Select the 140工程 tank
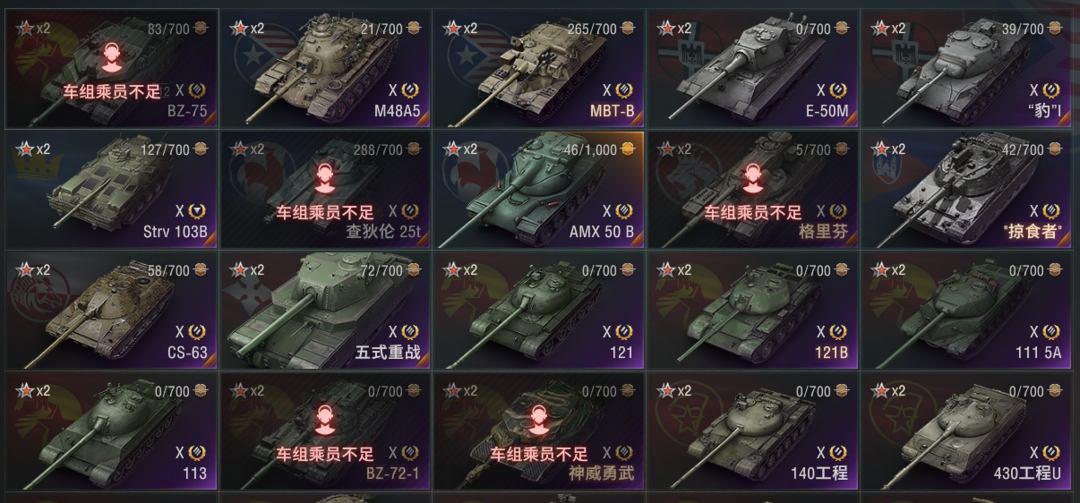Screen dimensions: 1080x503 click(752, 431)
